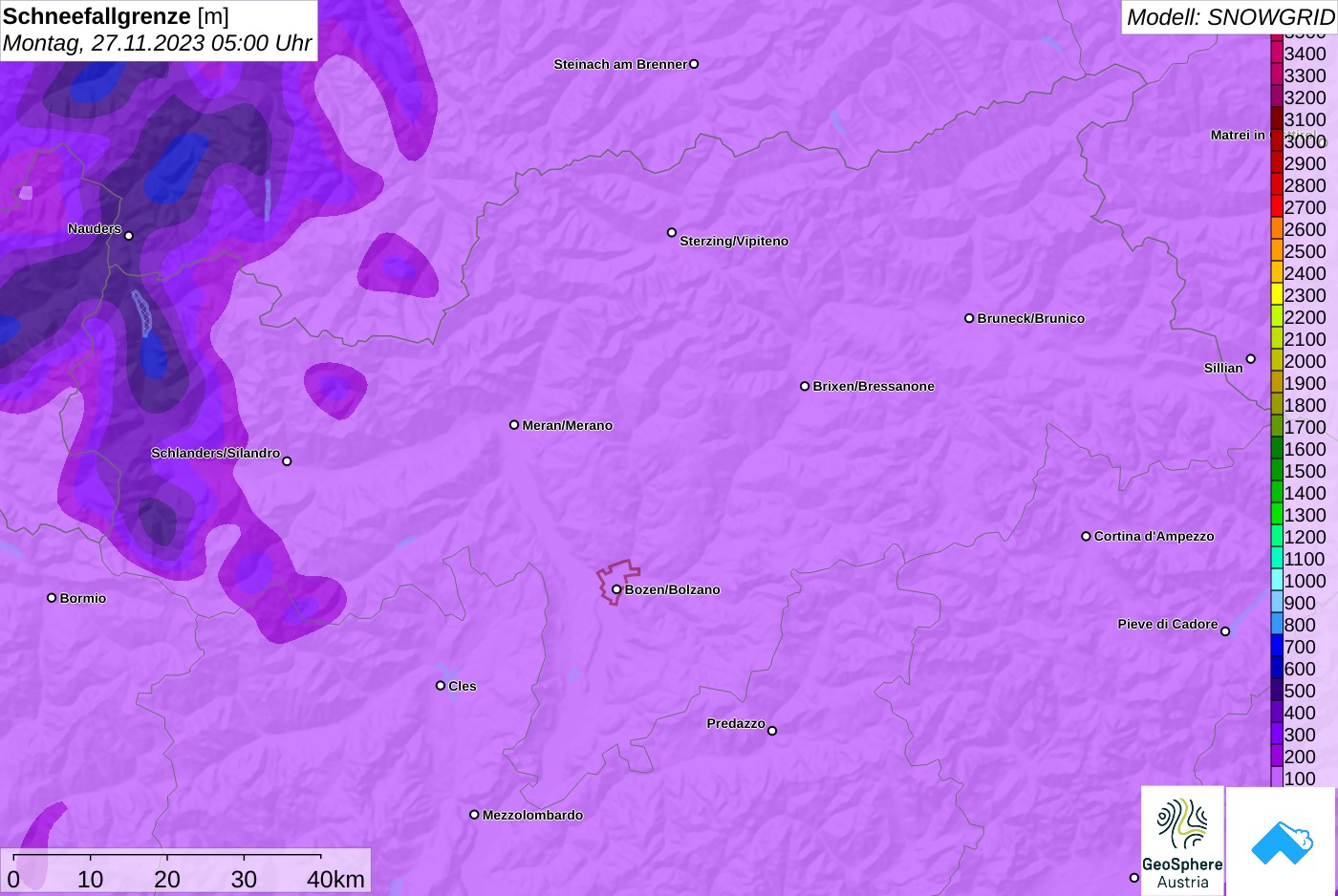Select the Brixen/Bressanone map marker
Screen dimensions: 1338x896
(805, 386)
